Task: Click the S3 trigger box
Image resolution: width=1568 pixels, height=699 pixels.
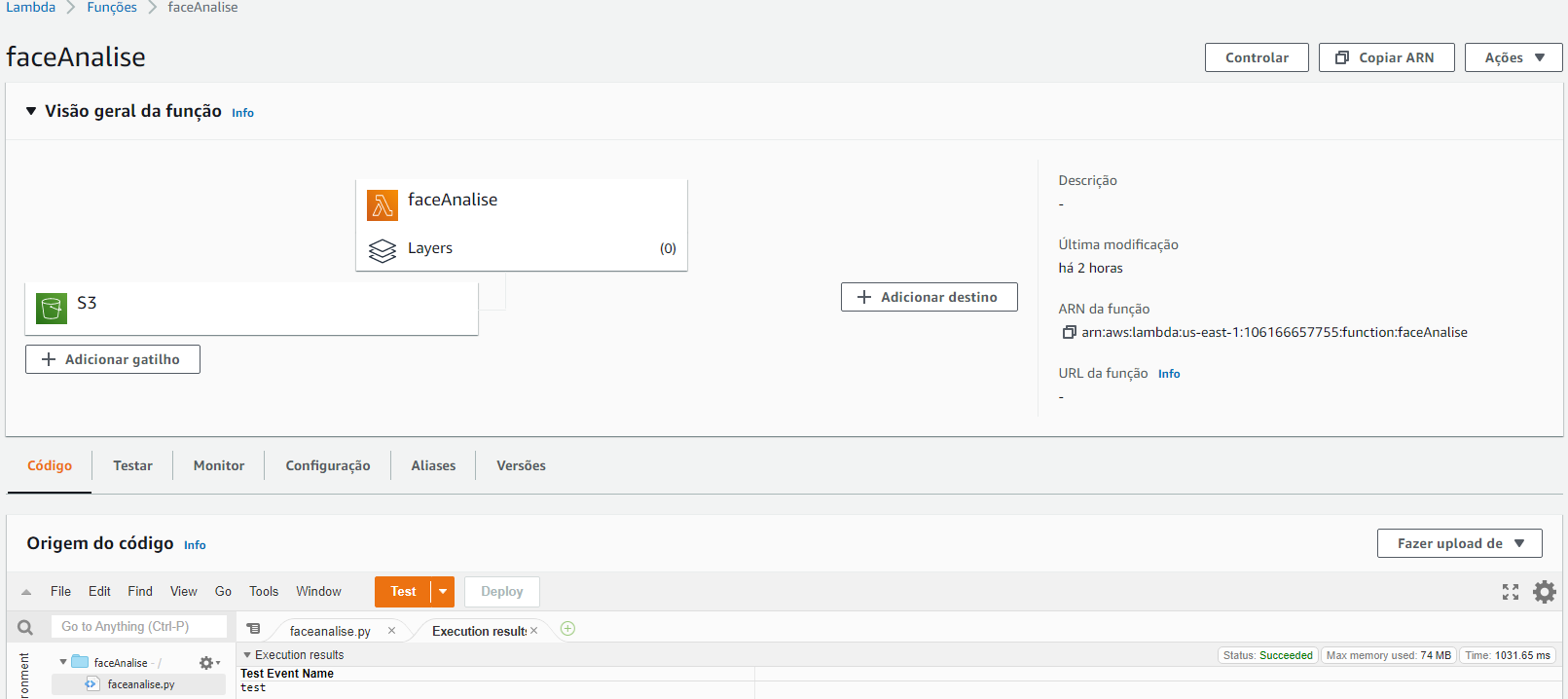Action: (251, 309)
